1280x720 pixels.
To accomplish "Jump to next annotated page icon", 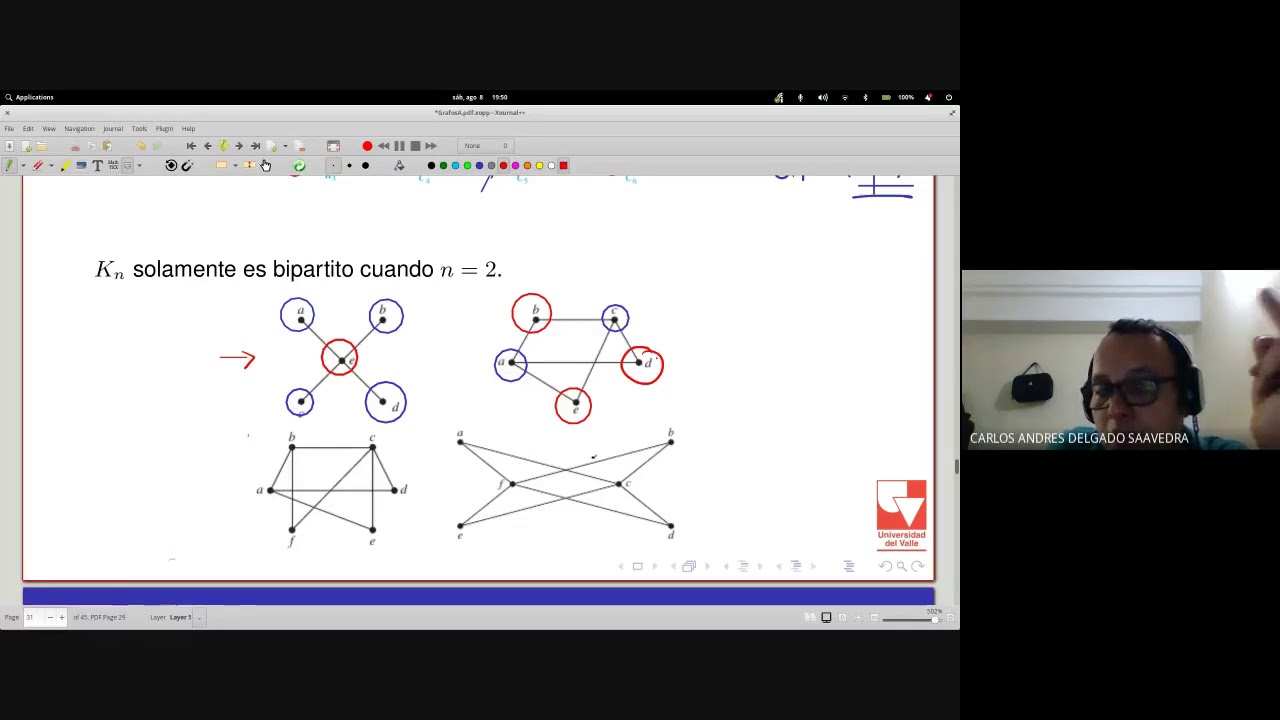I will click(x=223, y=146).
